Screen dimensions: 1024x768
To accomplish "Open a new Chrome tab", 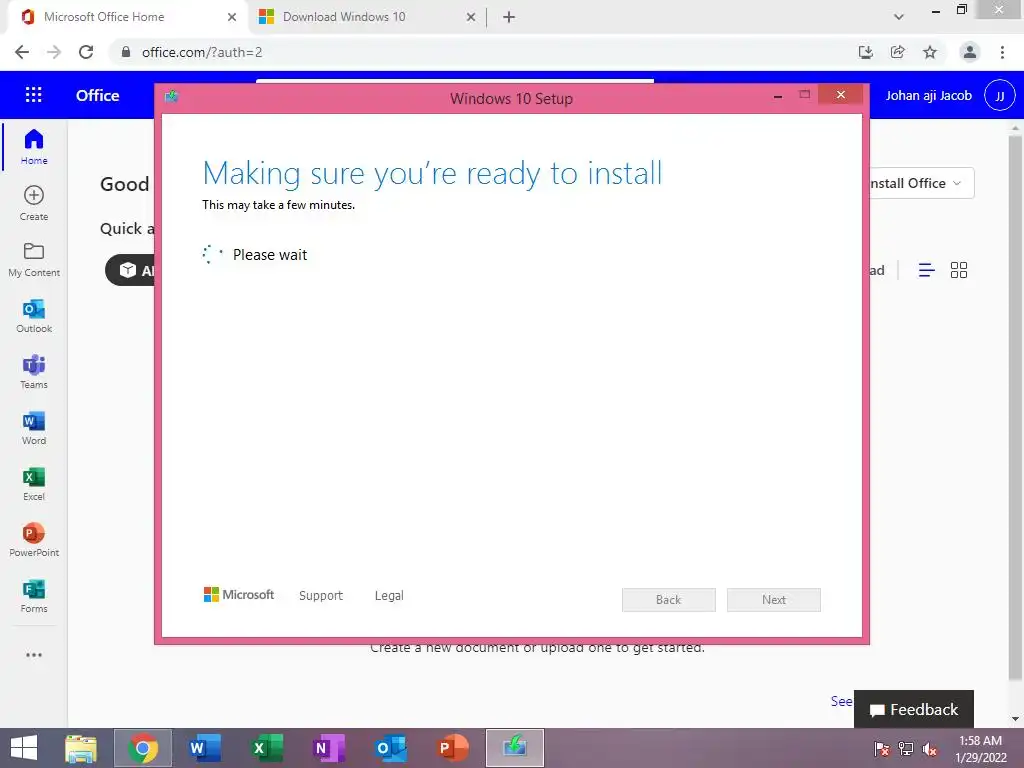I will coord(509,17).
